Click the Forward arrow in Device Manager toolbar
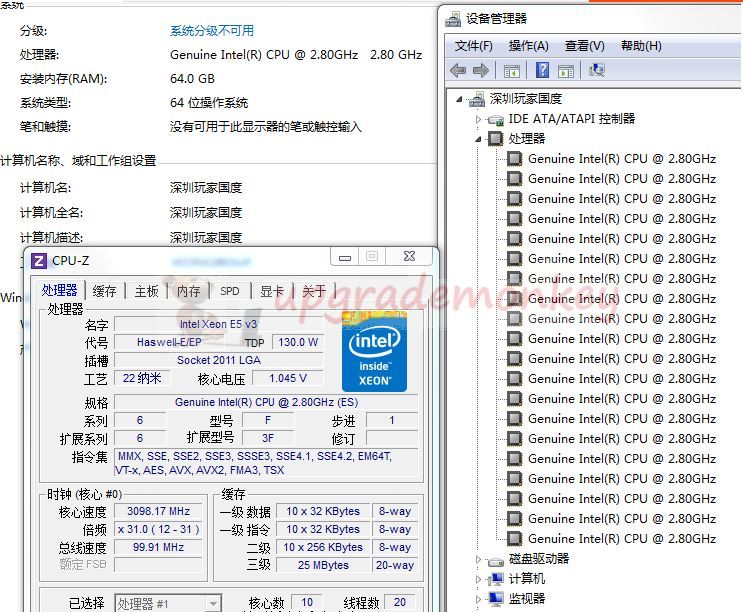The width and height of the screenshot is (743, 612). [x=480, y=71]
